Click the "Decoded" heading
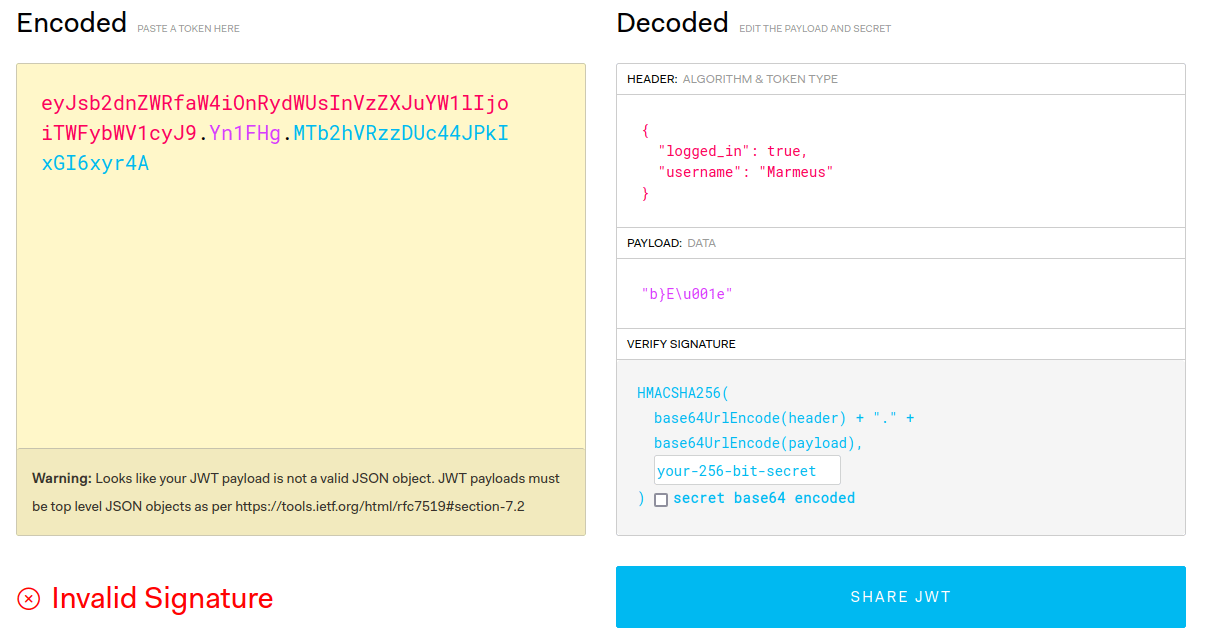Screen dimensions: 1208x644 pyautogui.click(x=672, y=22)
